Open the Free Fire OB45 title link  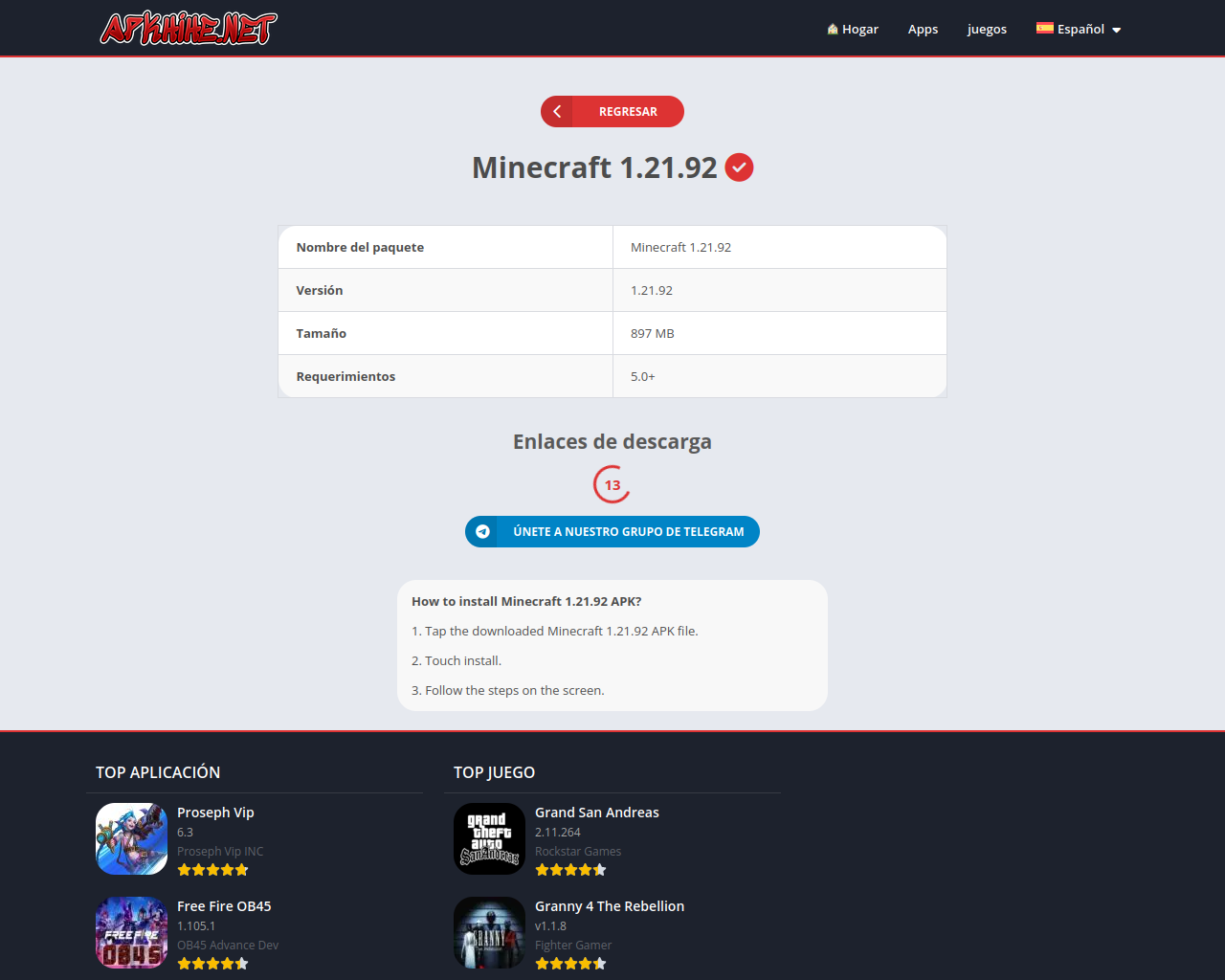click(224, 906)
